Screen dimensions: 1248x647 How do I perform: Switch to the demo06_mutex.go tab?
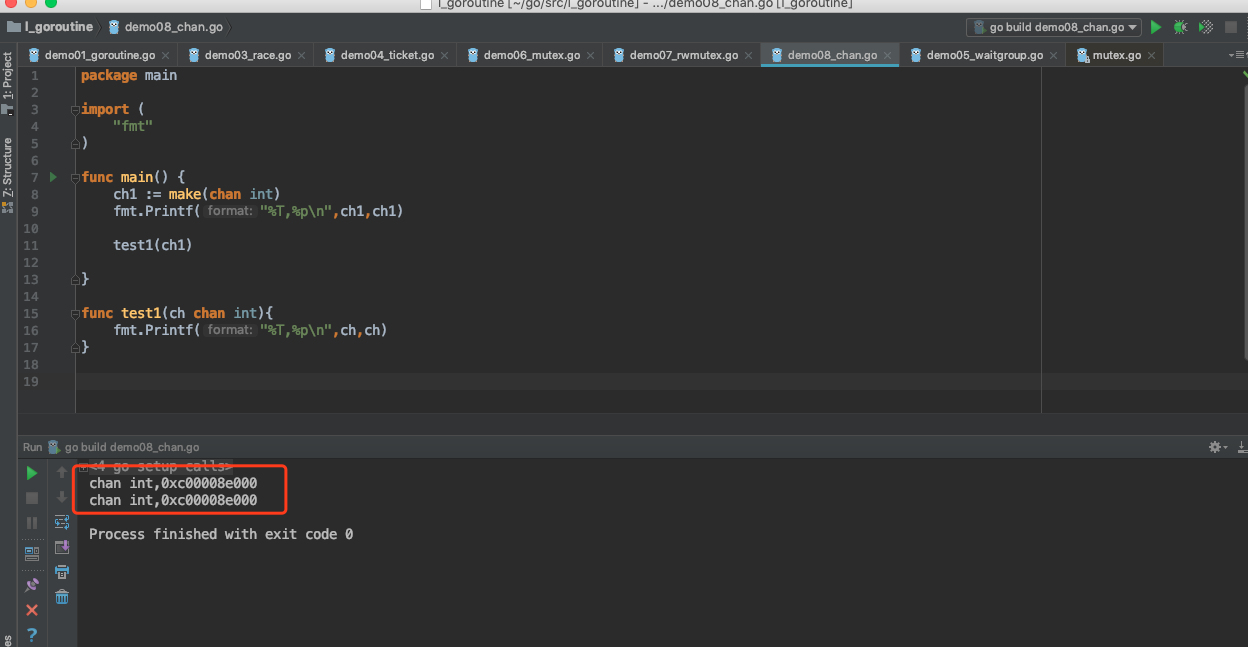pyautogui.click(x=530, y=55)
